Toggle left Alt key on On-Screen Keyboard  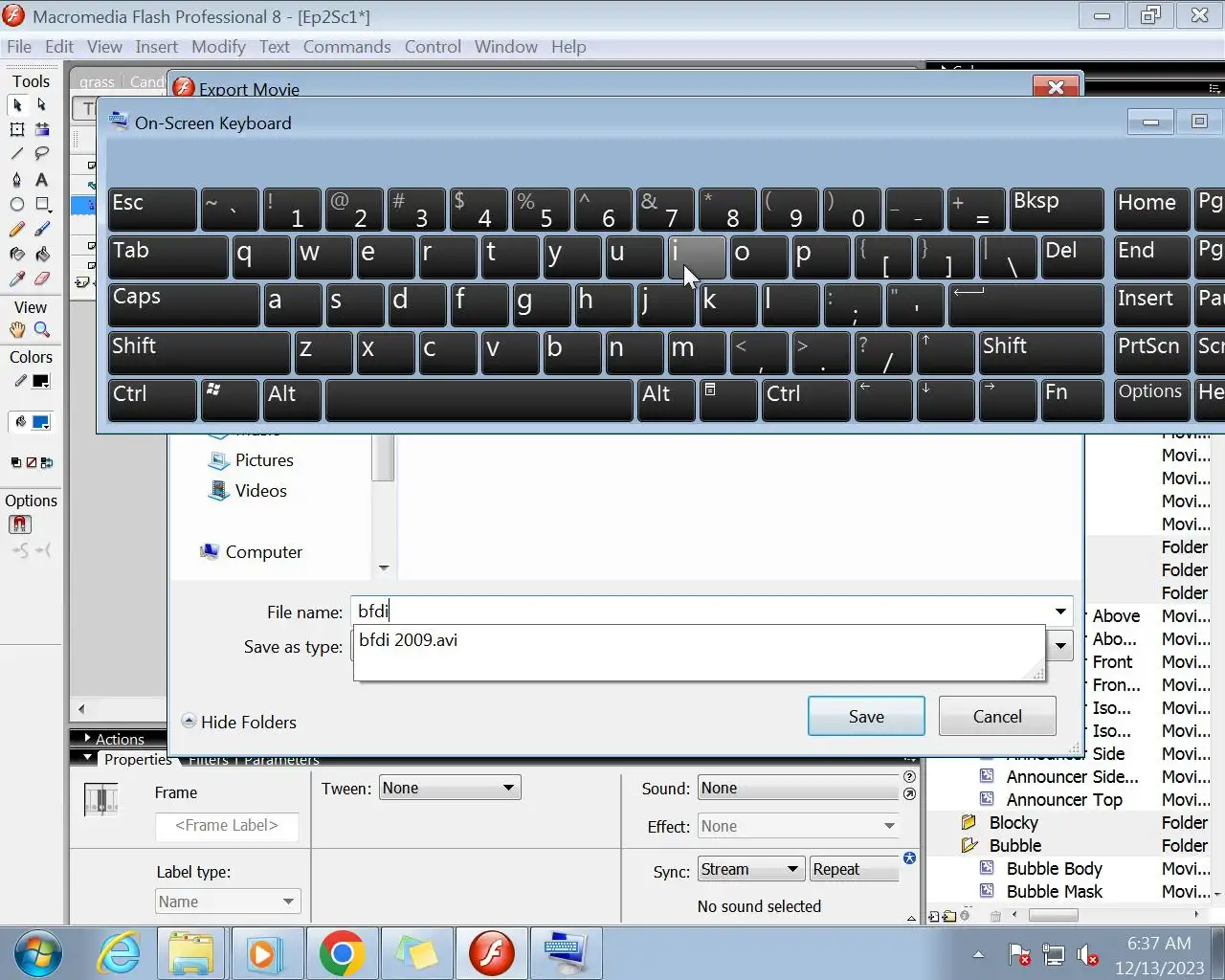pos(292,400)
